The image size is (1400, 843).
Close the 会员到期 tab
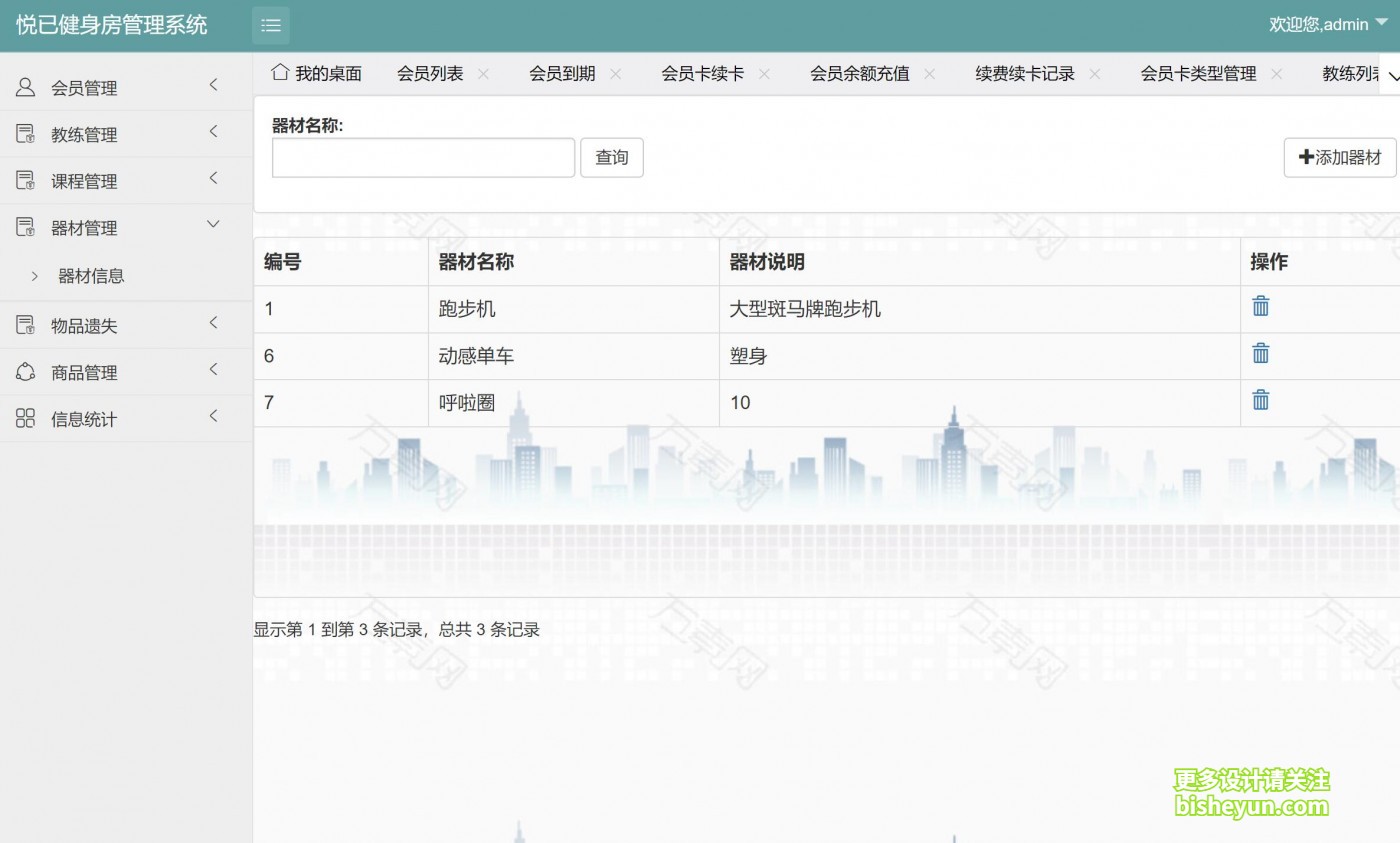pos(617,73)
